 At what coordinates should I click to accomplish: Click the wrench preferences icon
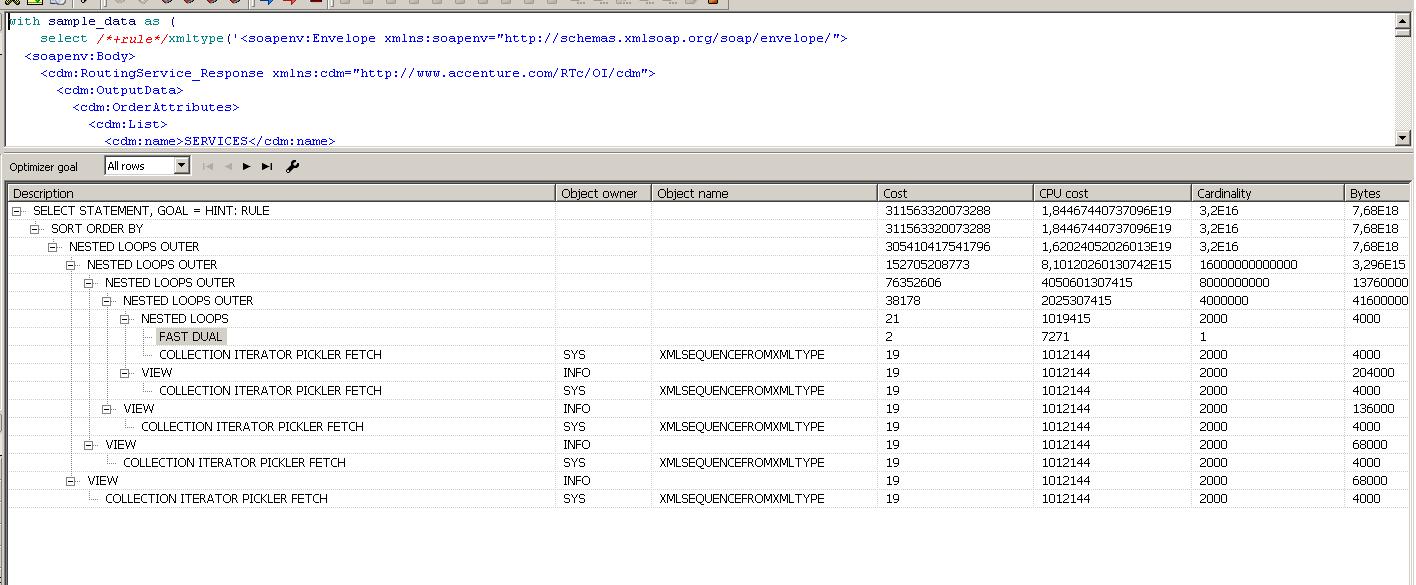[x=292, y=166]
